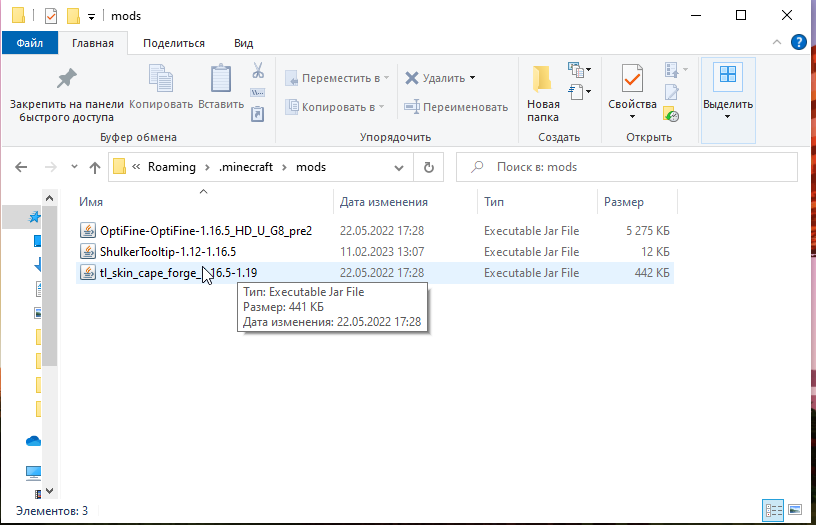The height and width of the screenshot is (525, 816).
Task: Refresh the mods folder view
Action: (428, 167)
